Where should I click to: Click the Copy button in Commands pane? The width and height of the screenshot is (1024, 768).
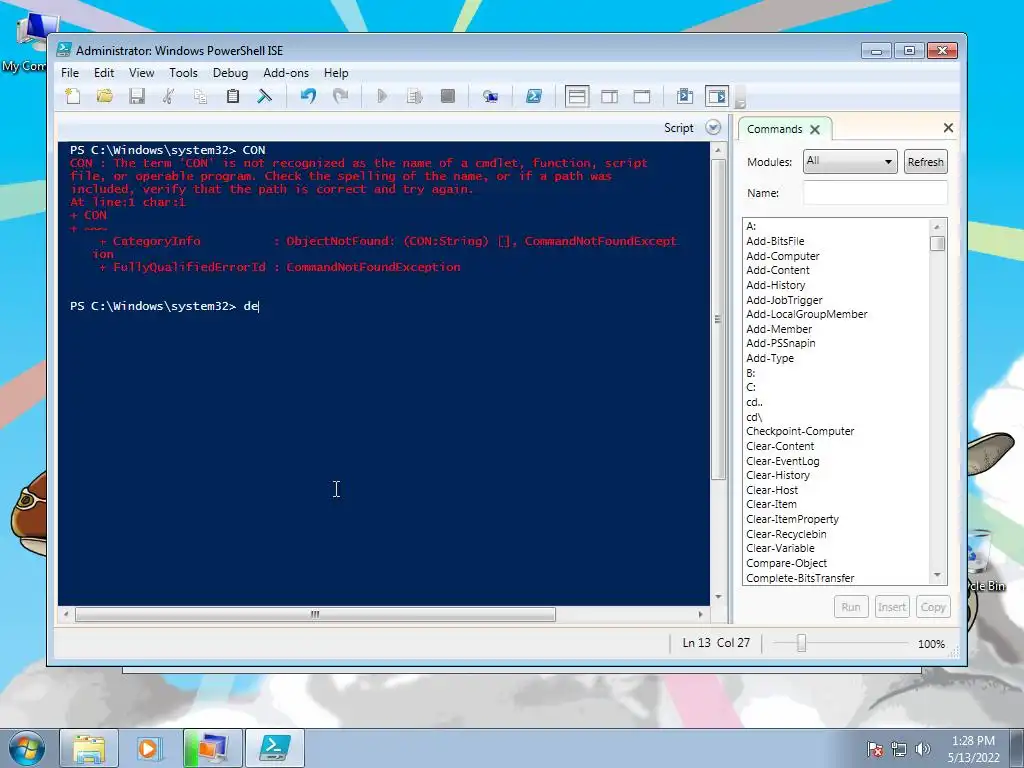click(x=933, y=607)
